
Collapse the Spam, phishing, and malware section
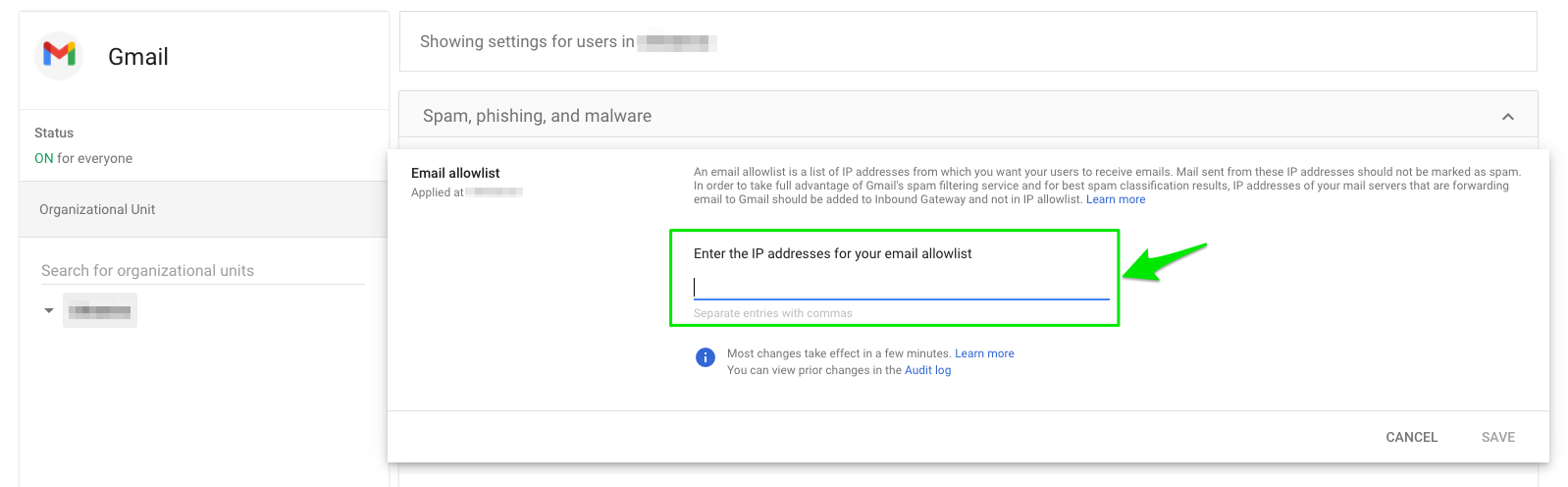[x=1508, y=117]
